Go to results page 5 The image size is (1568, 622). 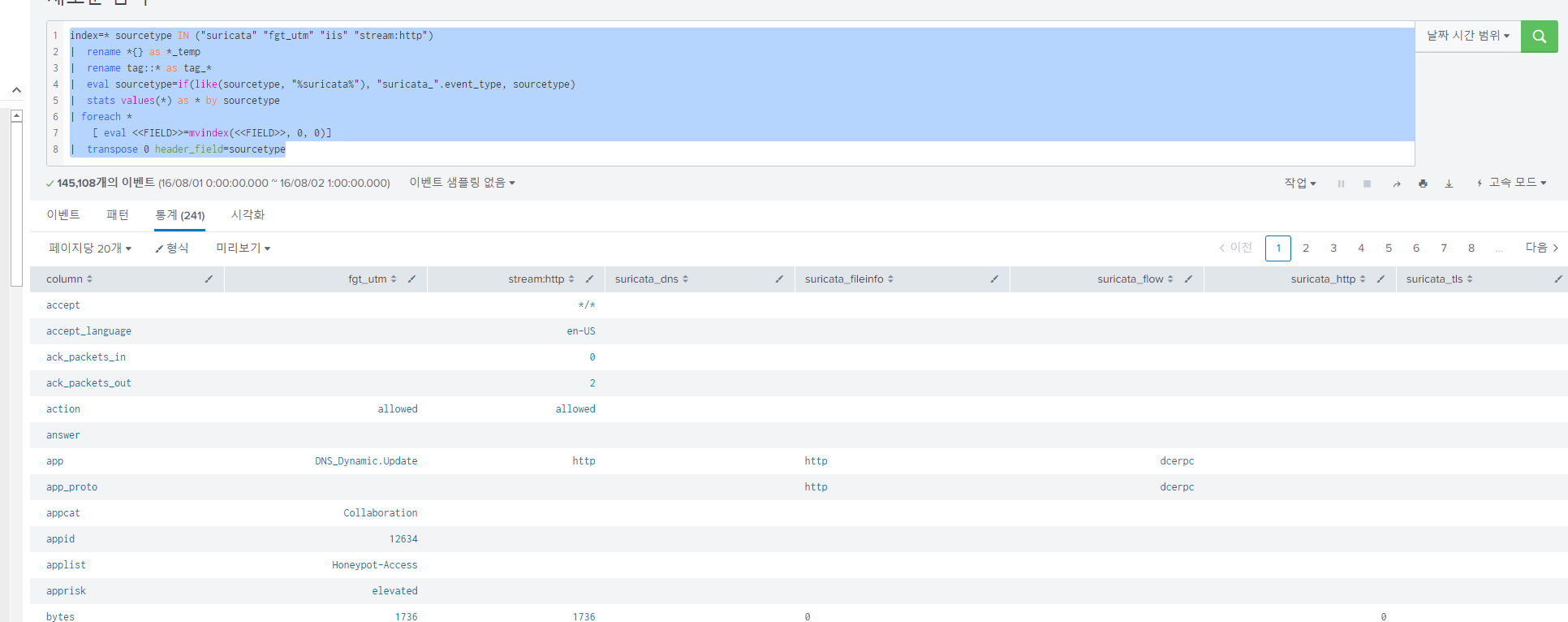[1389, 248]
